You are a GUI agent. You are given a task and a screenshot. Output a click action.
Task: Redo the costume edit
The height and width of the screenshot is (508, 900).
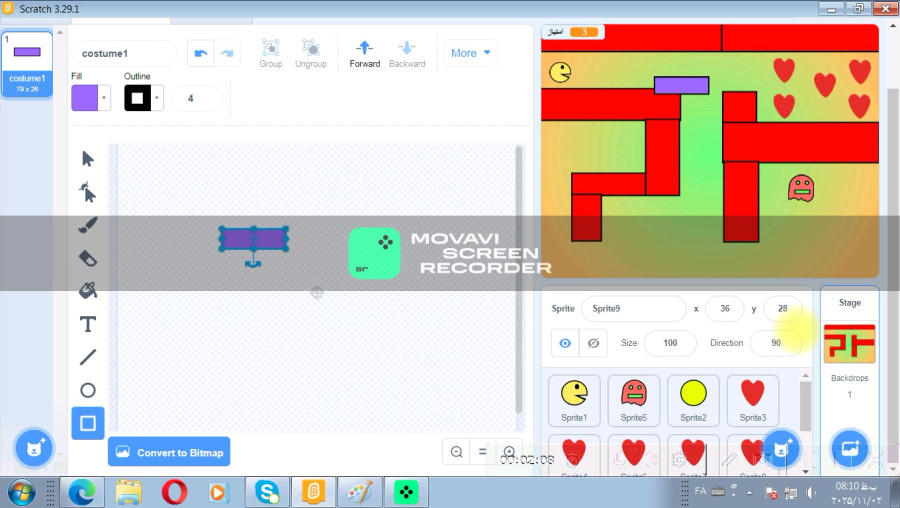(227, 53)
